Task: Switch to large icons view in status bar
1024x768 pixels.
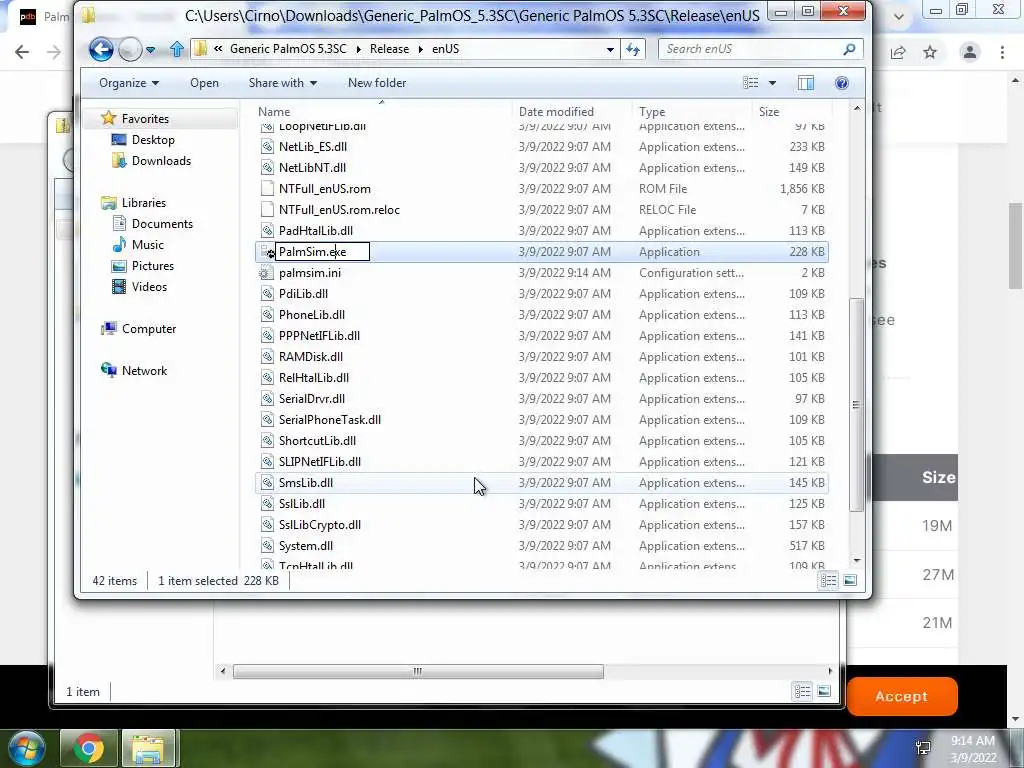Action: tap(850, 580)
